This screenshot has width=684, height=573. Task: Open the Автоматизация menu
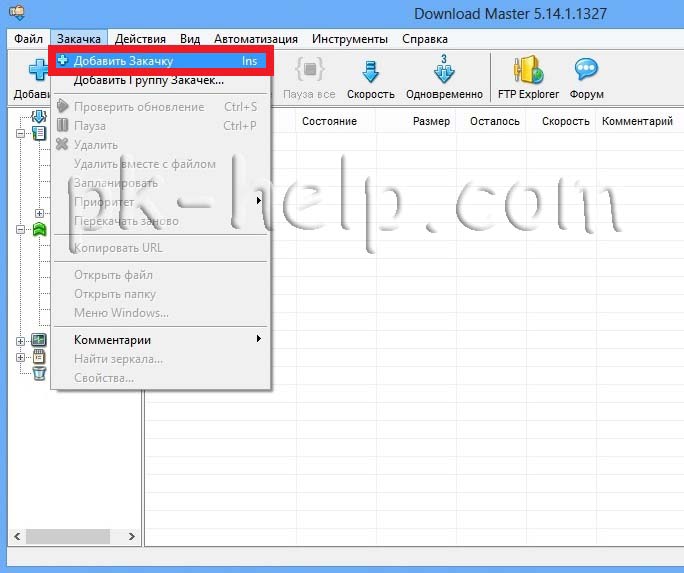pyautogui.click(x=256, y=39)
